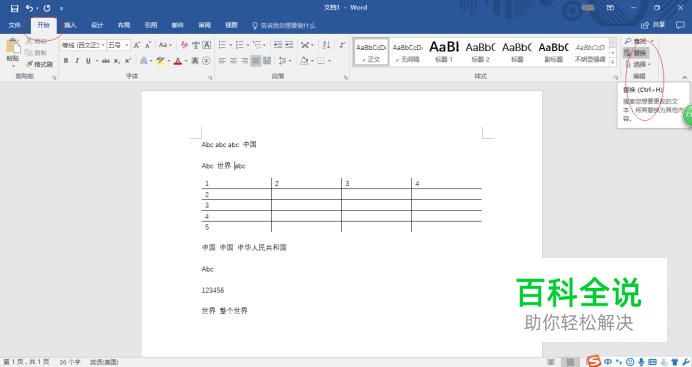Apply the 标题 1 heading style
The image size is (692, 367).
pos(444,52)
